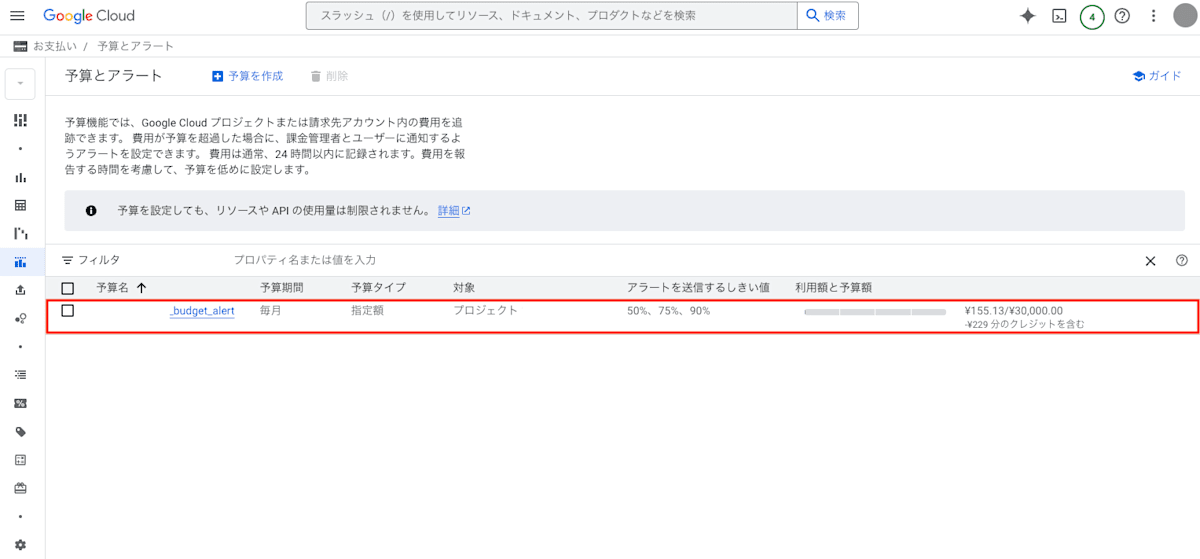Open the cost table sidebar icon
The height and width of the screenshot is (559, 1200).
[20, 205]
